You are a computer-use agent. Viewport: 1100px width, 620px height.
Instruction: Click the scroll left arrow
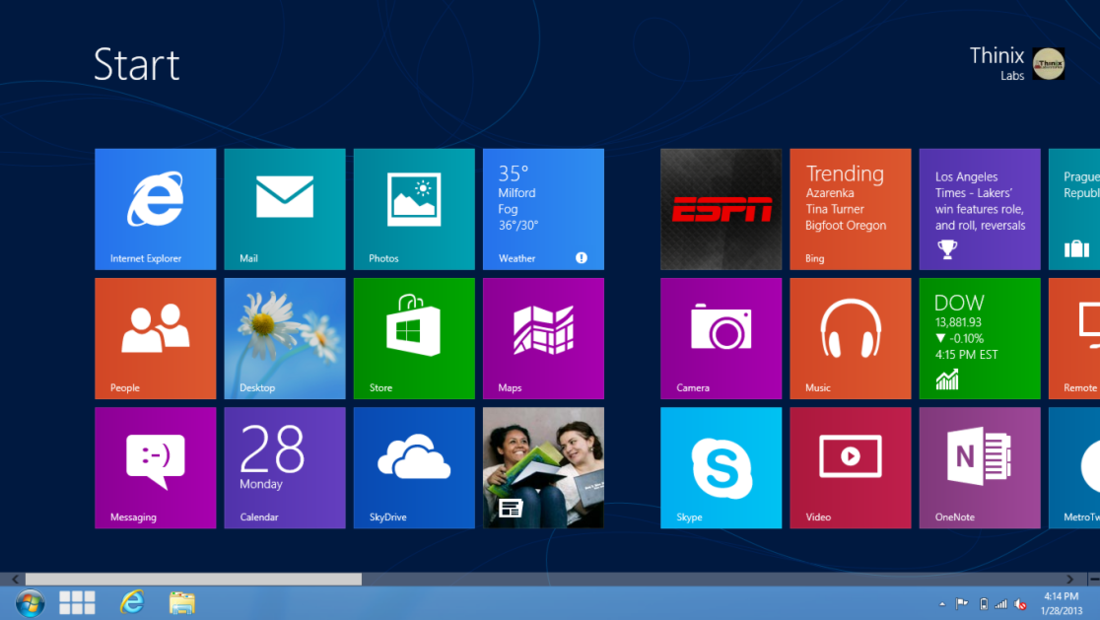[15, 579]
